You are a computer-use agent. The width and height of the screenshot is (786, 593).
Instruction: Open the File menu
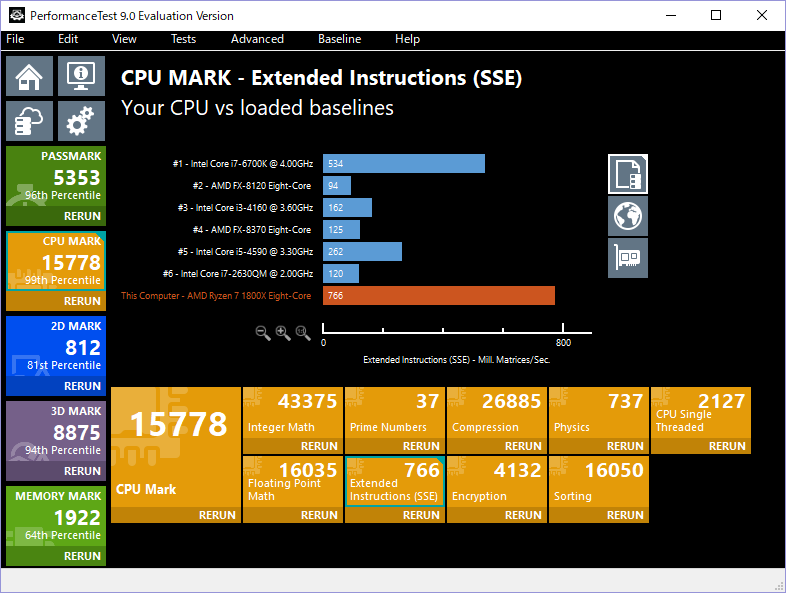point(15,39)
